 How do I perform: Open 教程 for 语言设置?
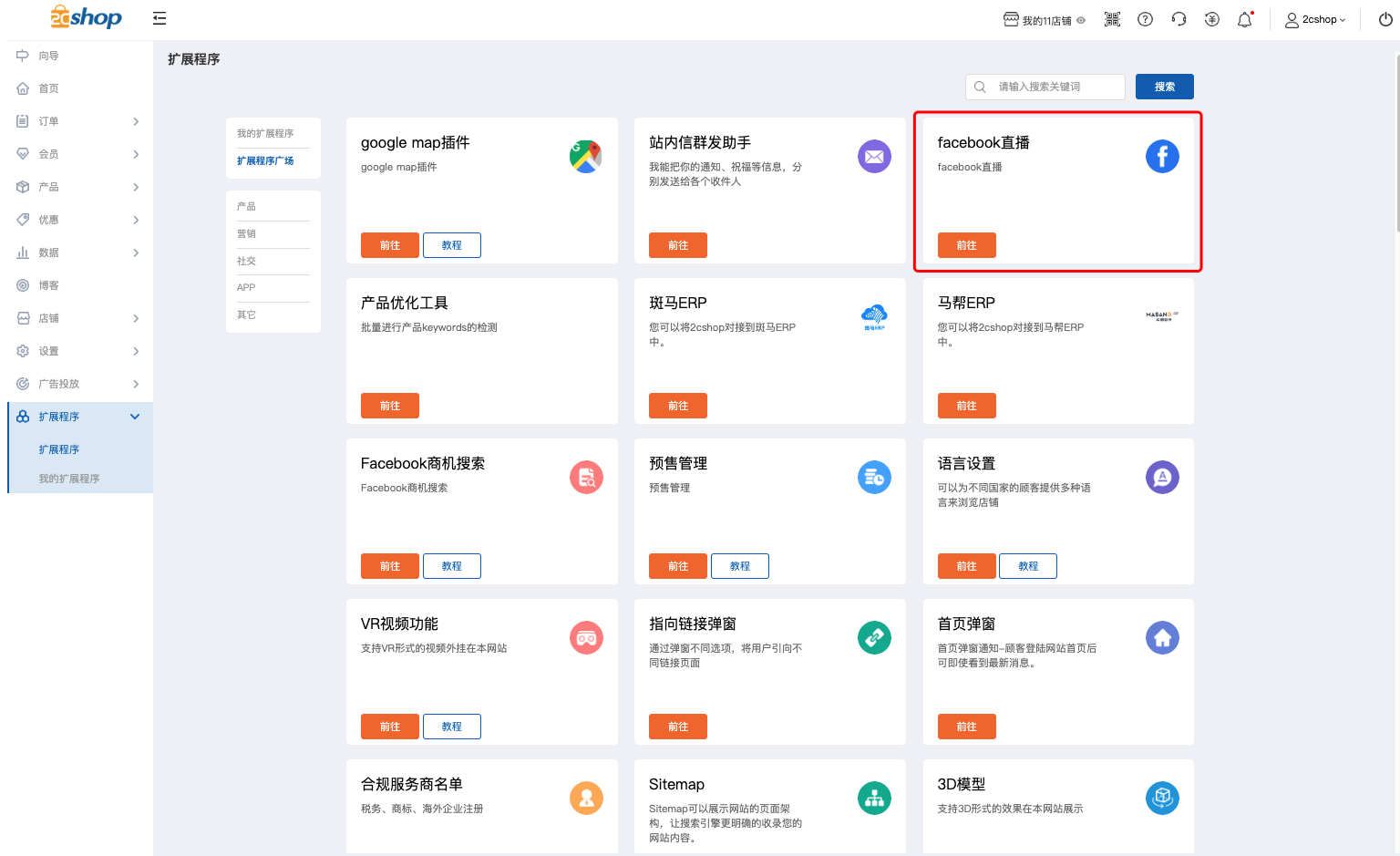click(1028, 566)
